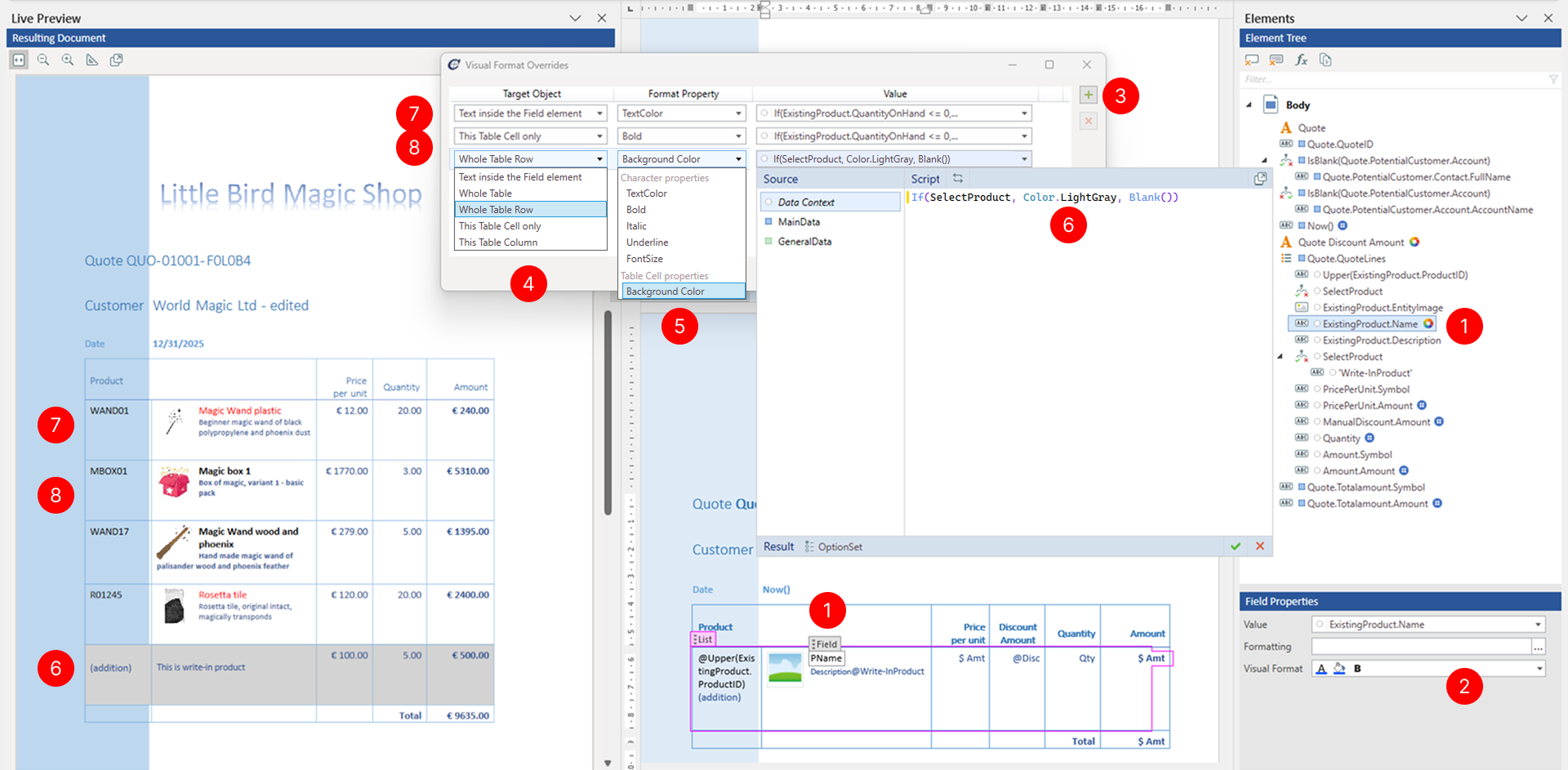Open the Visual Format dropdown arrow in Field Properties
This screenshot has height=770, width=1568.
tap(1539, 669)
